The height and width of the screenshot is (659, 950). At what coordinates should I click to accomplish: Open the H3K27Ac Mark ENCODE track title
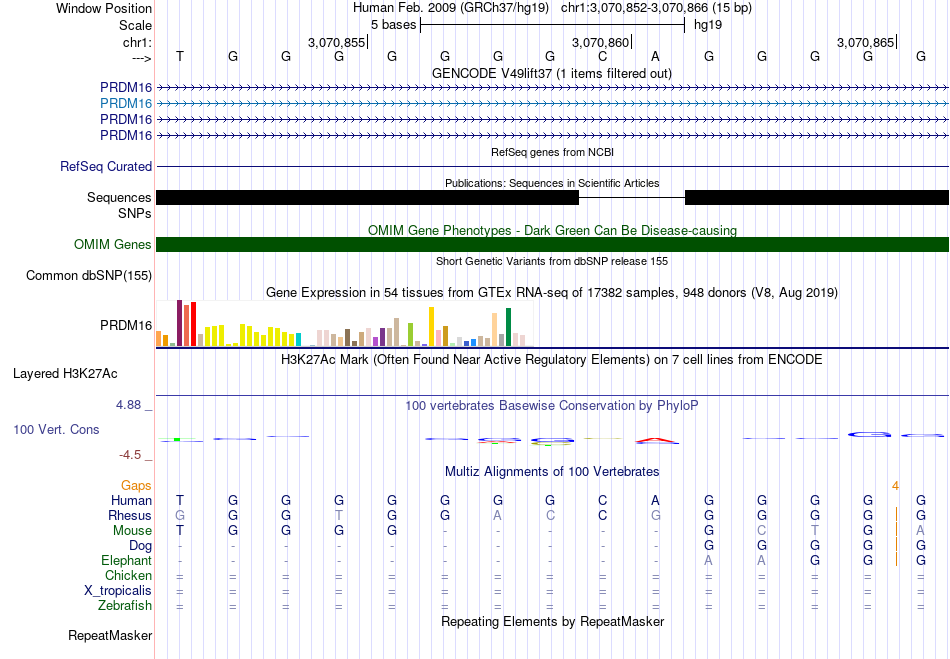point(552,360)
